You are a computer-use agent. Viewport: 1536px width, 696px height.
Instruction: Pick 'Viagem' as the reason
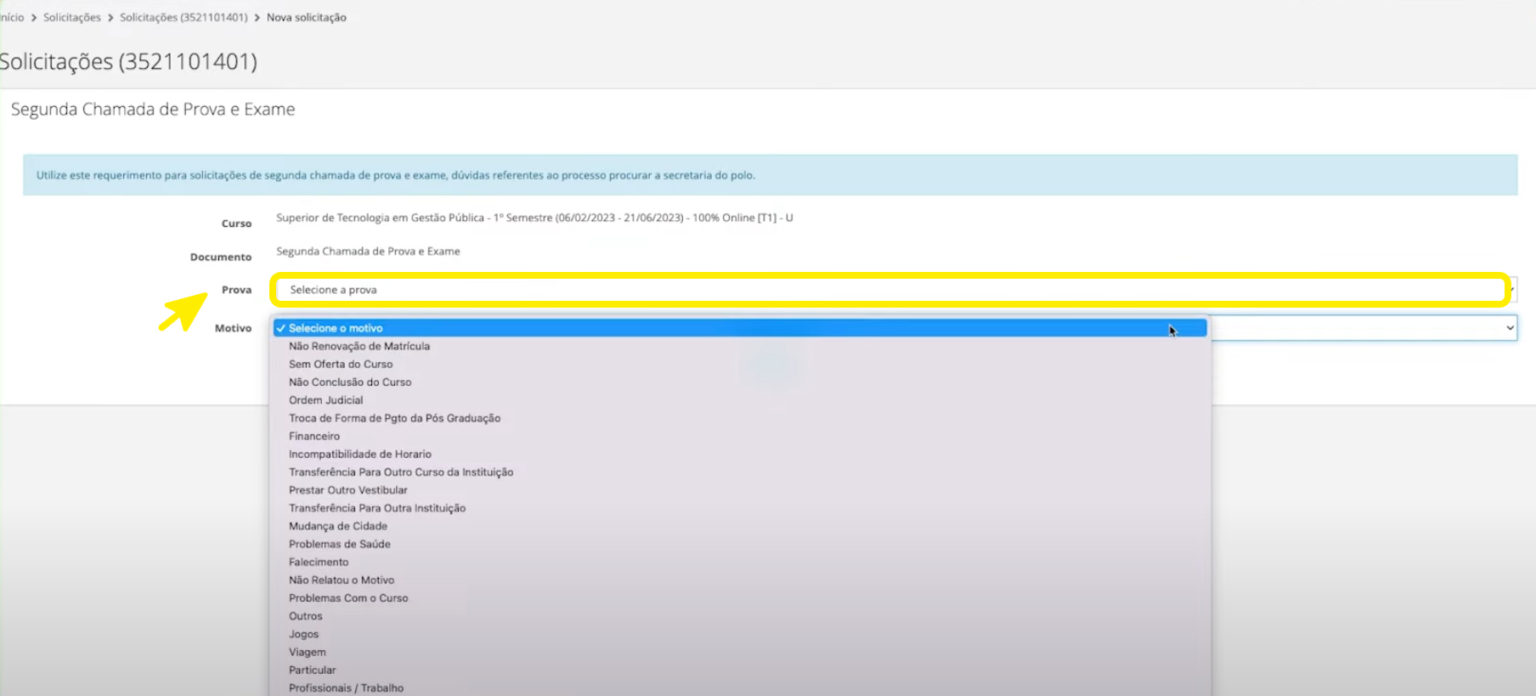pyautogui.click(x=307, y=652)
